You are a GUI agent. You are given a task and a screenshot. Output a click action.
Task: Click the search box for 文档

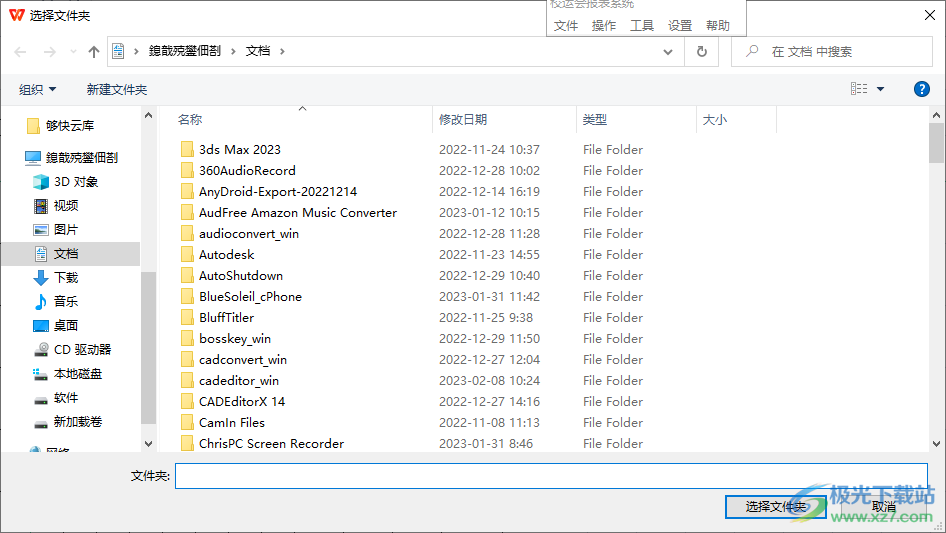[832, 52]
